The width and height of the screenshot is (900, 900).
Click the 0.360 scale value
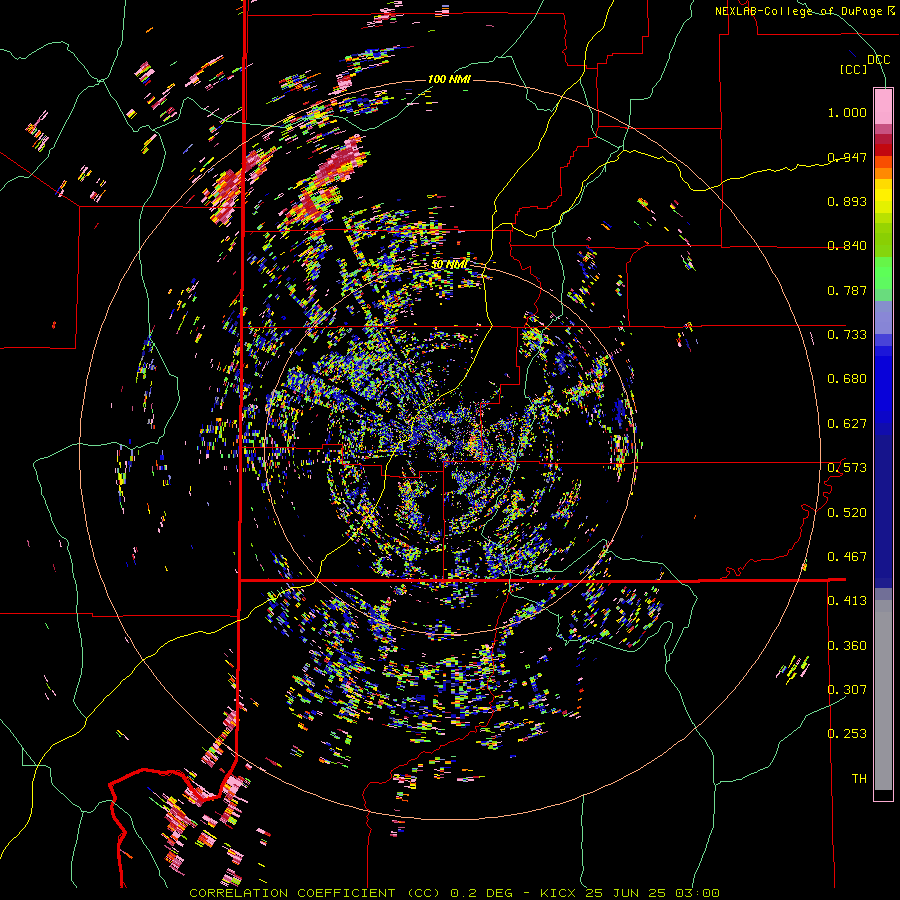pos(847,645)
